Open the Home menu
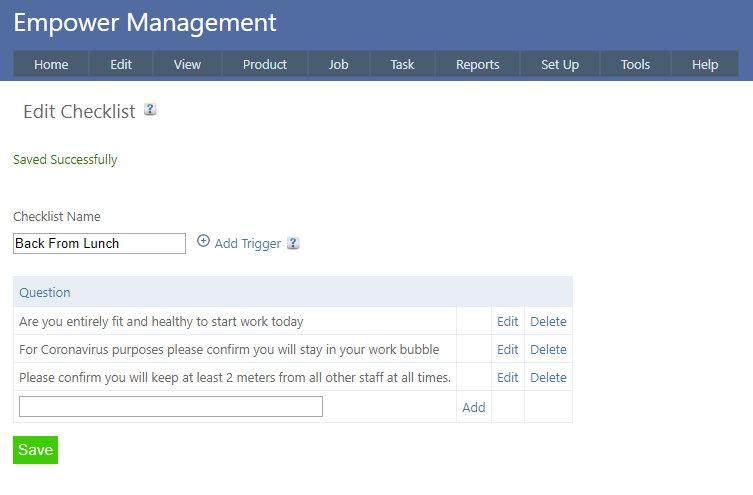 tap(51, 64)
